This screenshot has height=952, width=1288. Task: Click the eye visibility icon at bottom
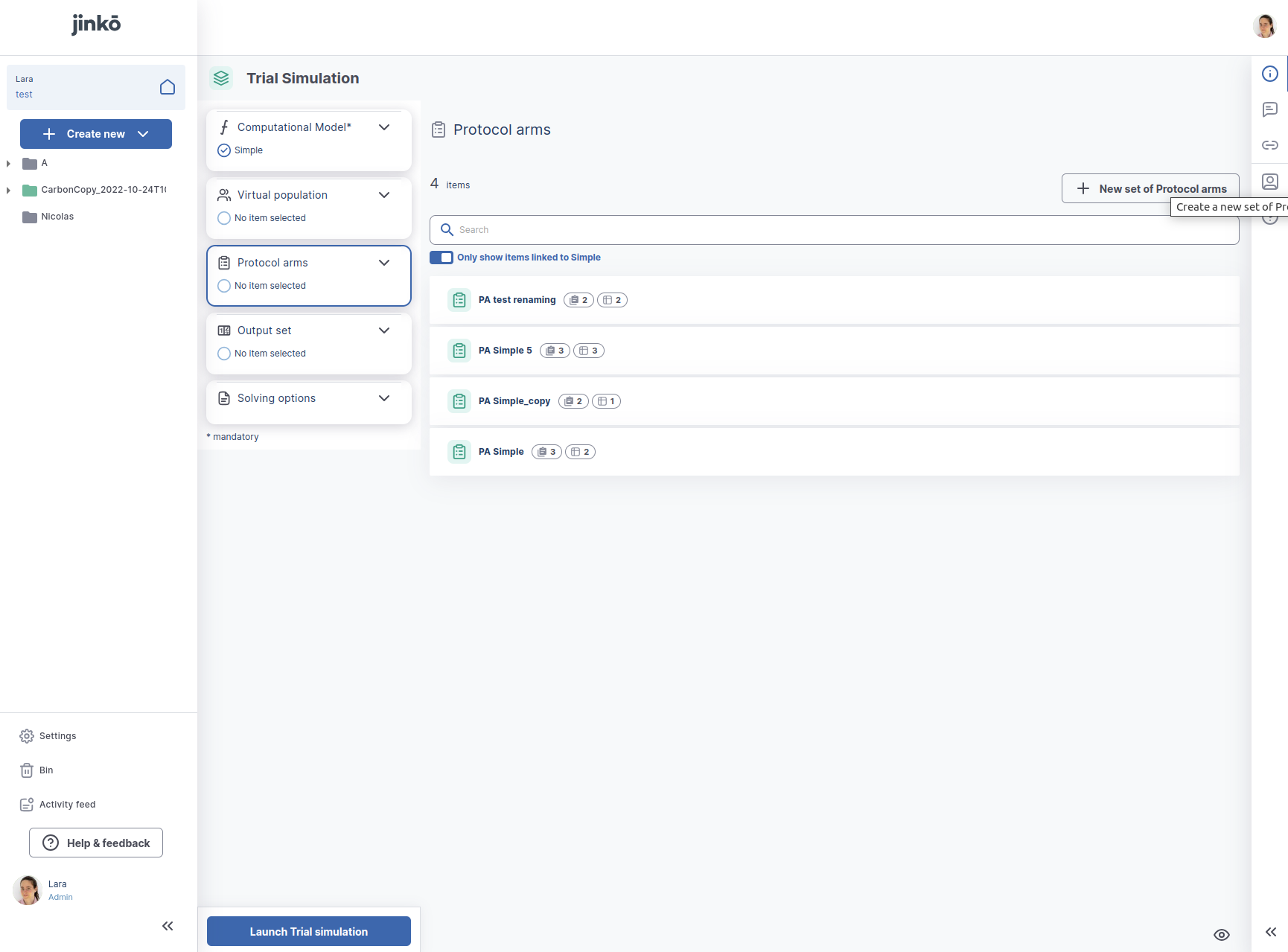pos(1222,935)
